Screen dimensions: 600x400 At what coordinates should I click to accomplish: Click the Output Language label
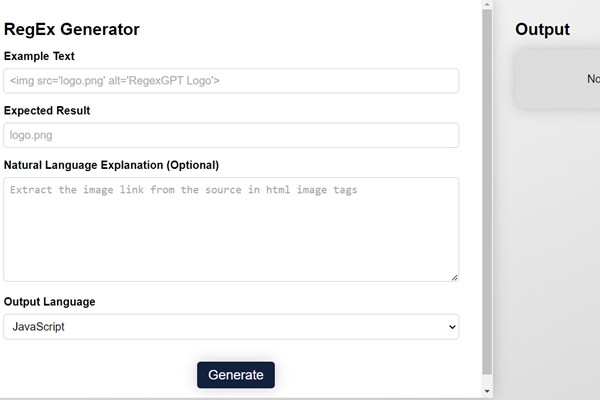tap(50, 301)
